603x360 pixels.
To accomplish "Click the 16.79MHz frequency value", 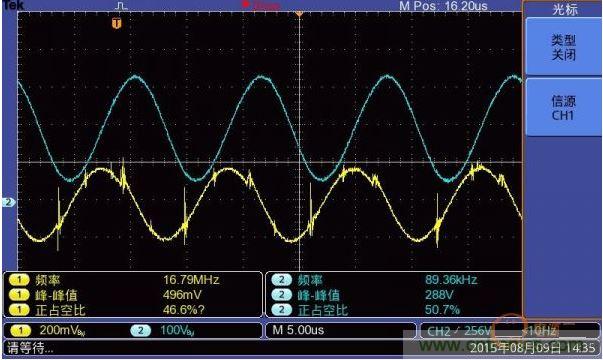I will tap(191, 280).
